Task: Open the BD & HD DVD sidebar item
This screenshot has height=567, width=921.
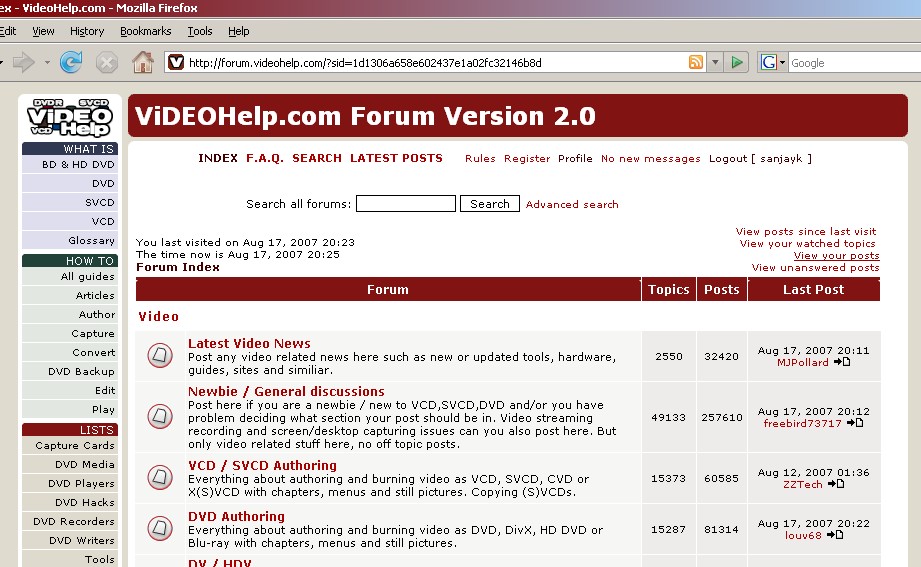Action: click(70, 165)
